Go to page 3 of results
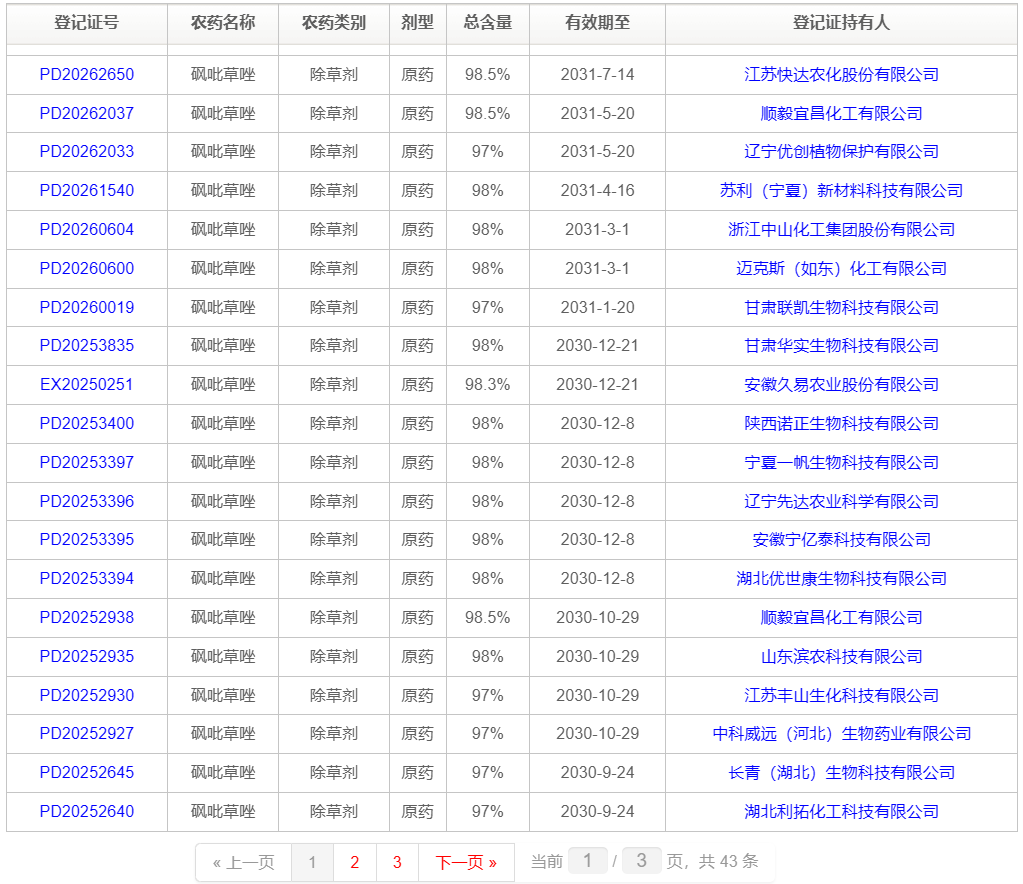Screen dimensions: 1023x884 pyautogui.click(x=397, y=862)
